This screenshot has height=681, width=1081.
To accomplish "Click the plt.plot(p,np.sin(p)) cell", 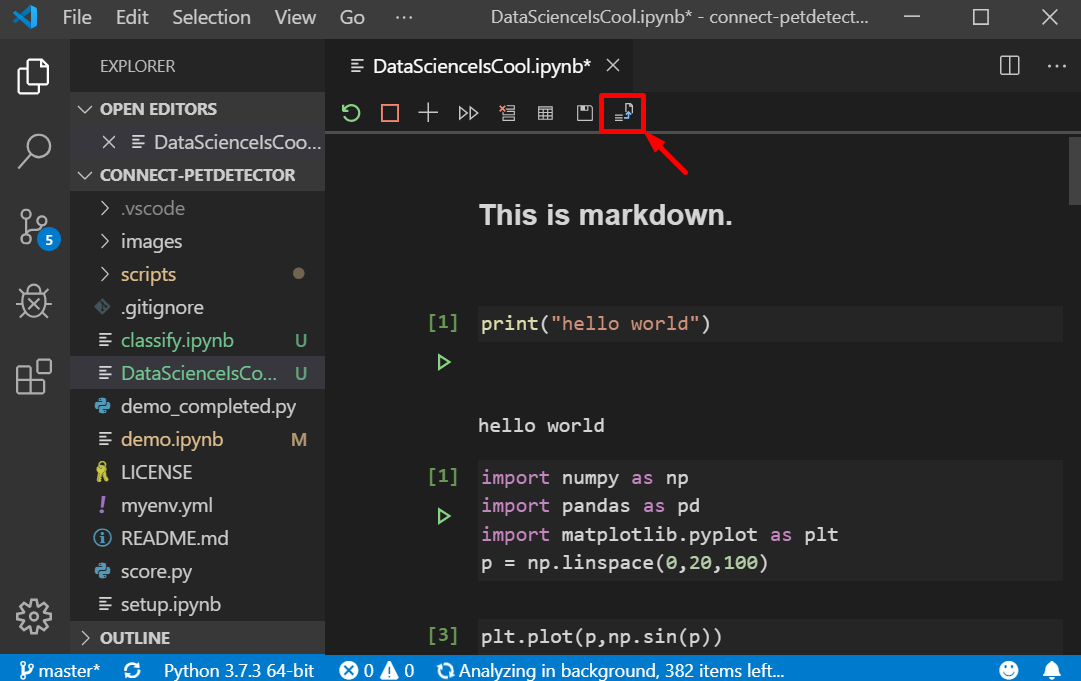I will (770, 636).
